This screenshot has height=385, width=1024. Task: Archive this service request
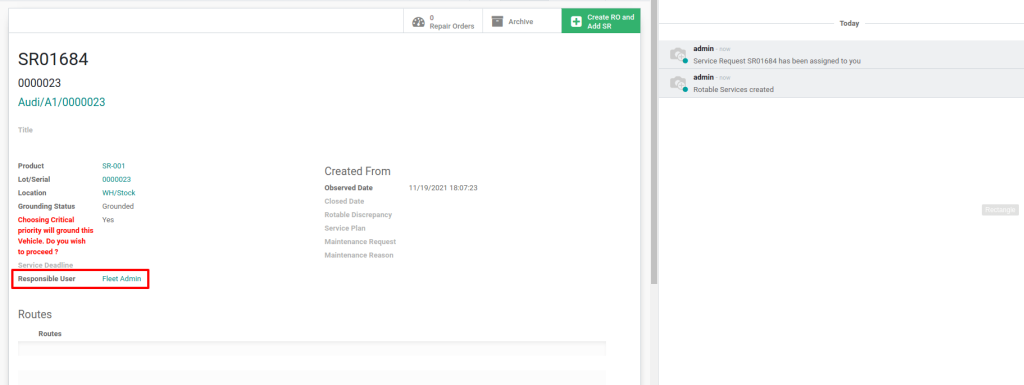coord(521,22)
